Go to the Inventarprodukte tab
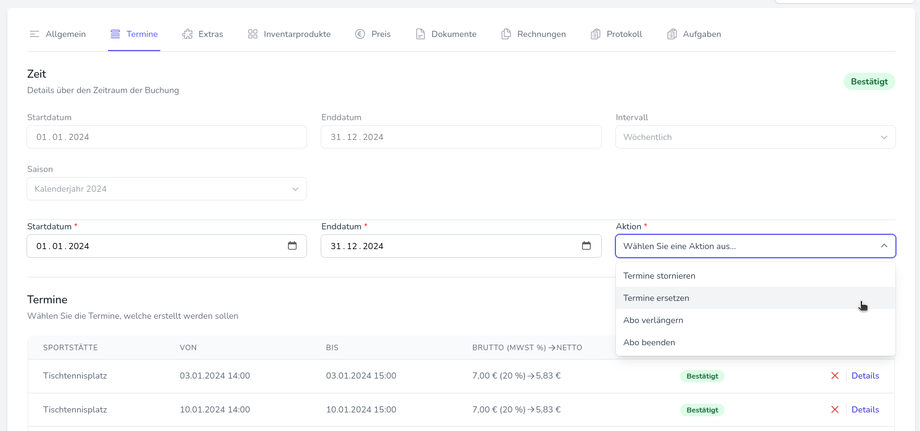This screenshot has height=431, width=920. tap(289, 34)
